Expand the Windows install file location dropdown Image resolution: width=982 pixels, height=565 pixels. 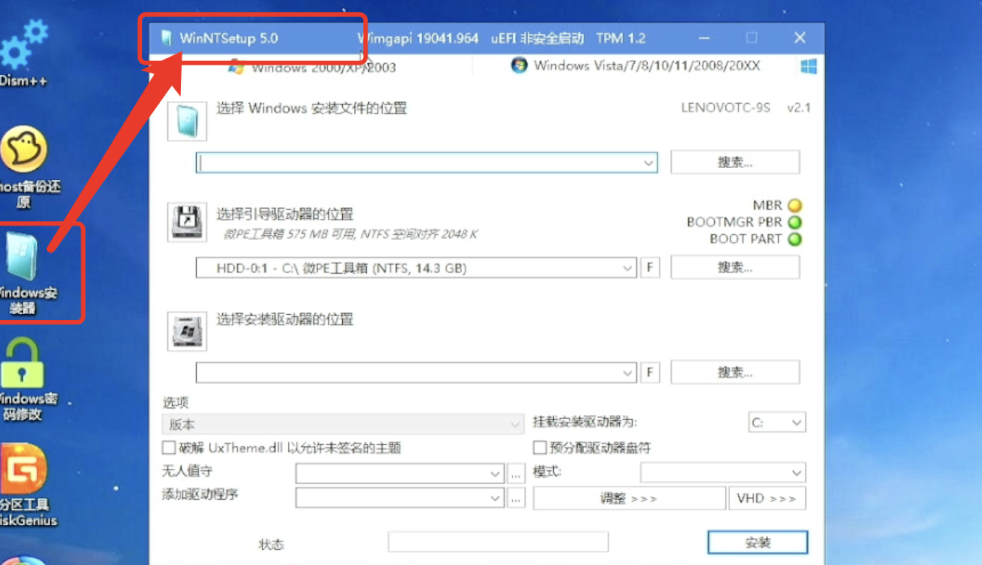pos(648,163)
